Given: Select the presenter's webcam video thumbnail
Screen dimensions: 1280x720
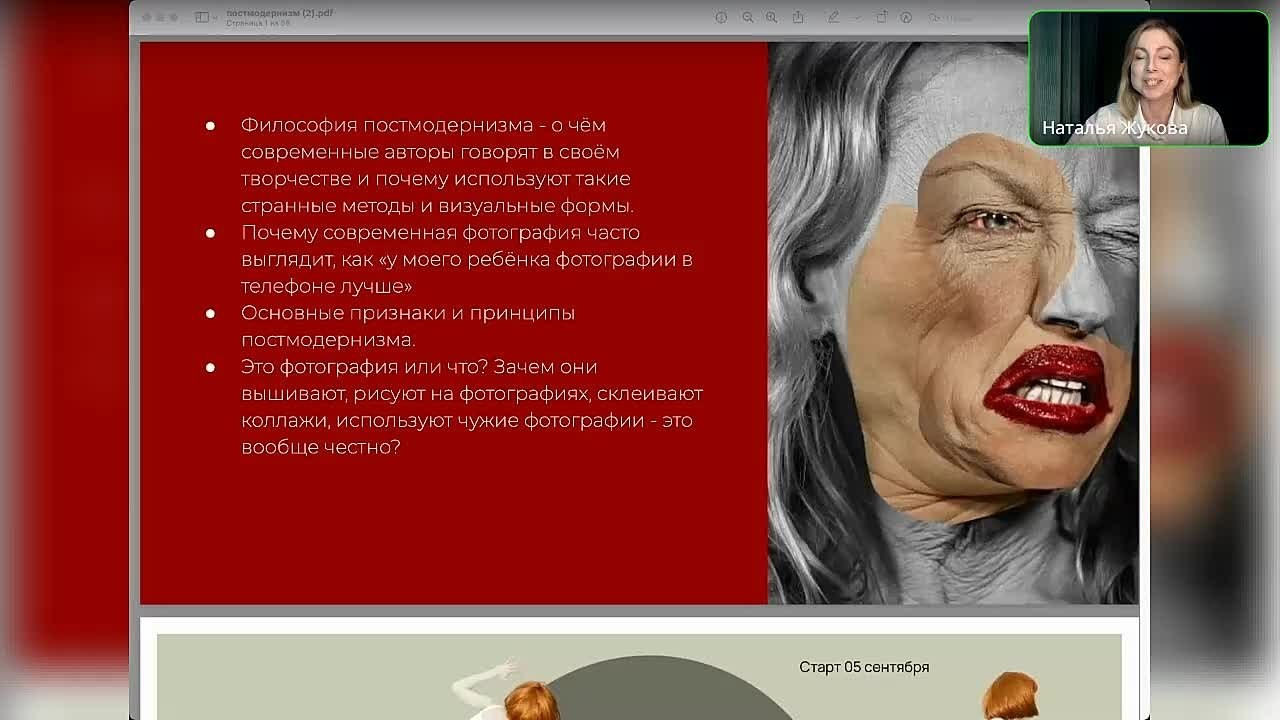Looking at the screenshot, I should click(1149, 78).
